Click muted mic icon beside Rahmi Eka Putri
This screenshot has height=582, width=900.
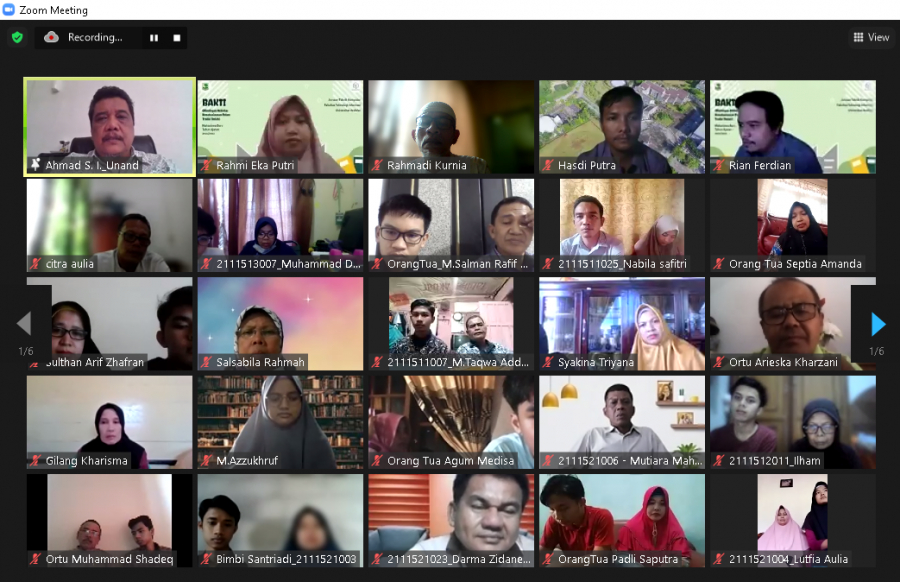coord(207,165)
